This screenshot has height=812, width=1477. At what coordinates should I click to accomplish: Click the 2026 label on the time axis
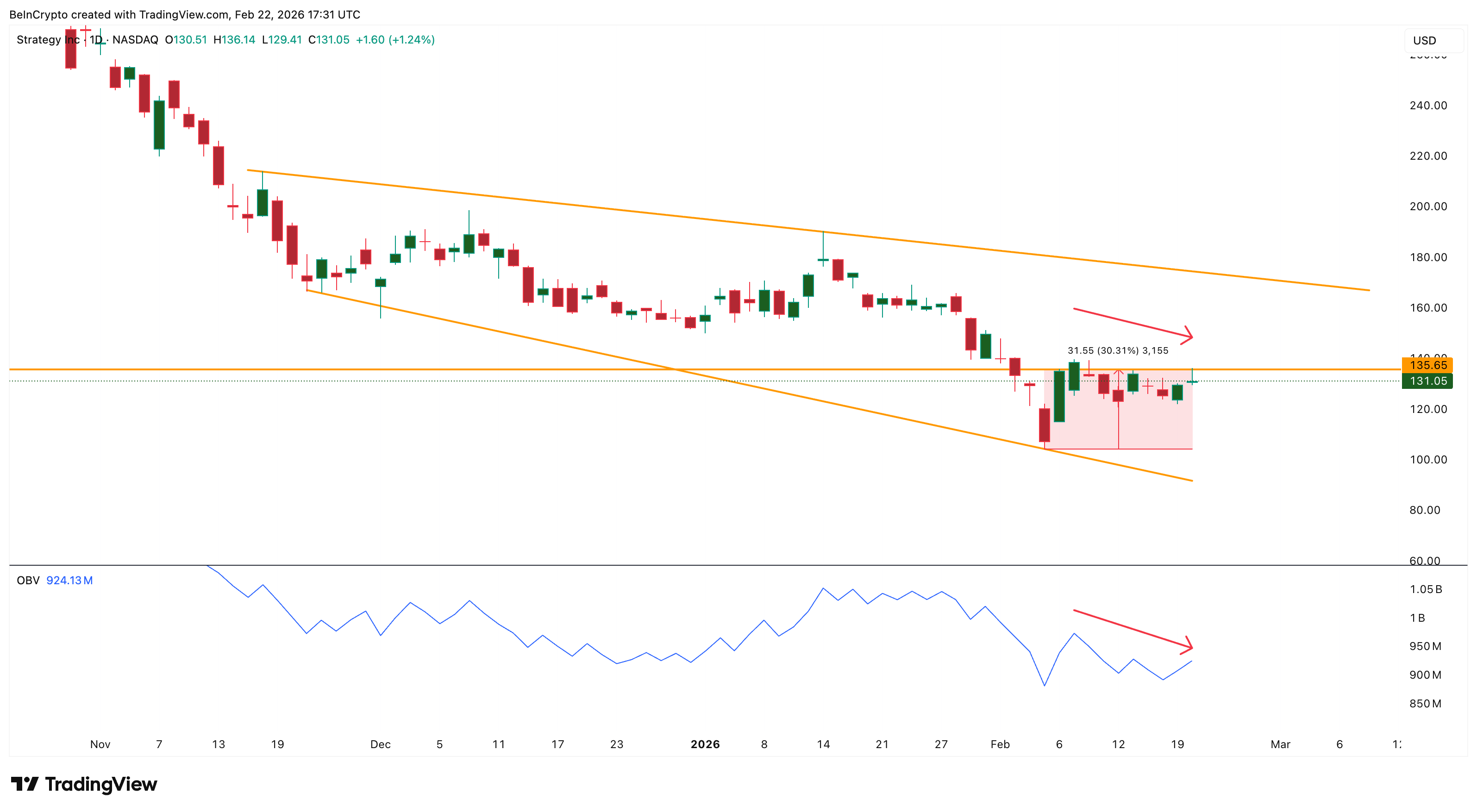(705, 744)
